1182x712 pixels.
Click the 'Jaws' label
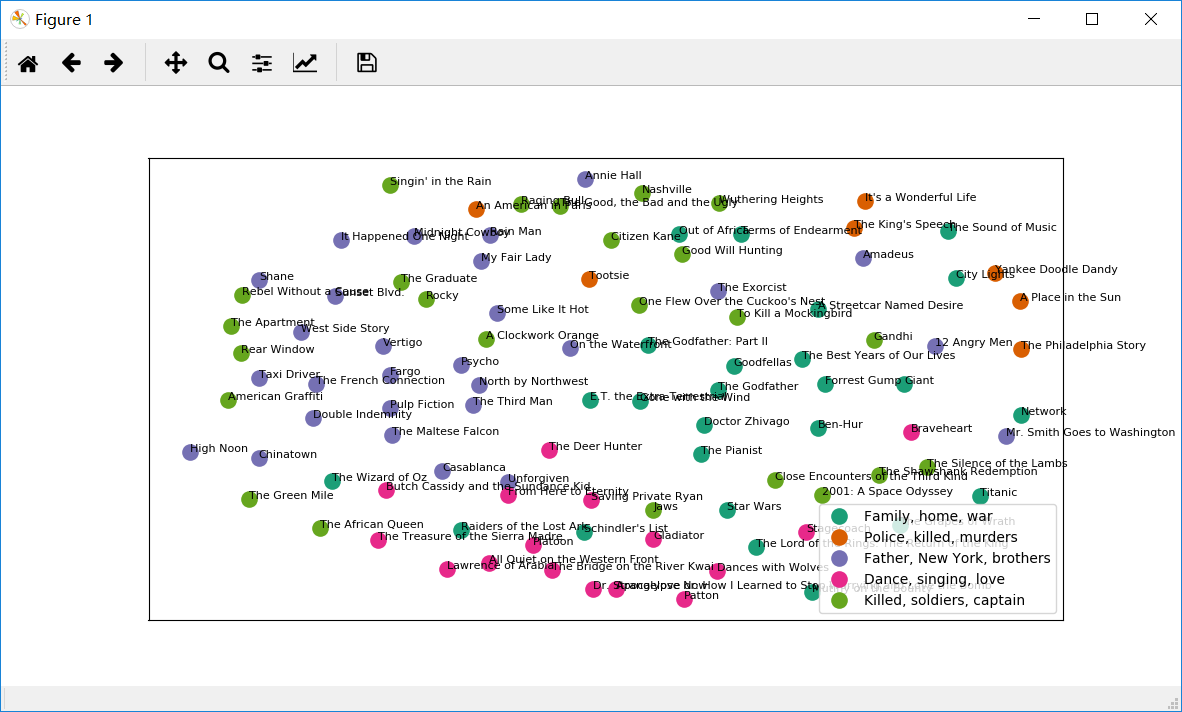[666, 506]
